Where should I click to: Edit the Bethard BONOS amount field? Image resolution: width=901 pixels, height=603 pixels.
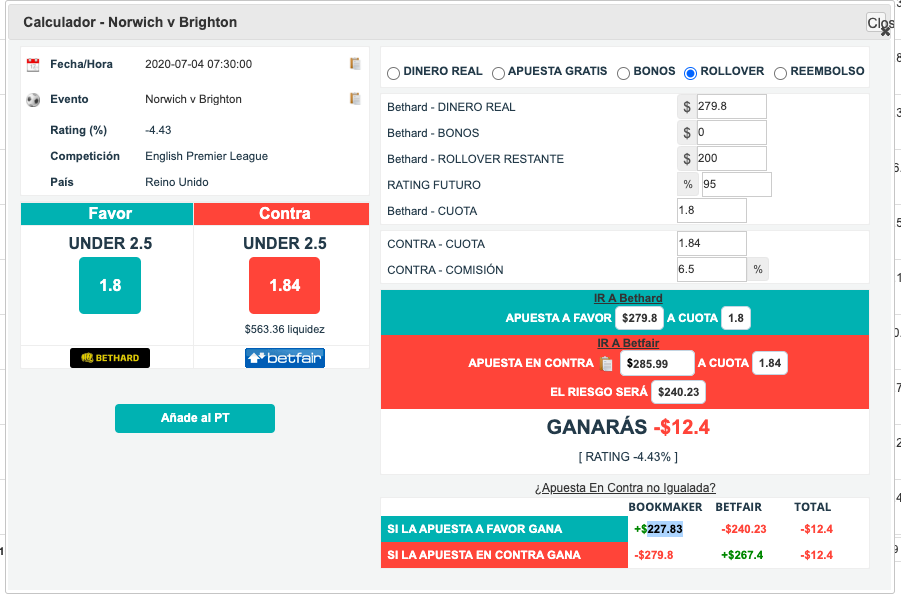pos(731,133)
